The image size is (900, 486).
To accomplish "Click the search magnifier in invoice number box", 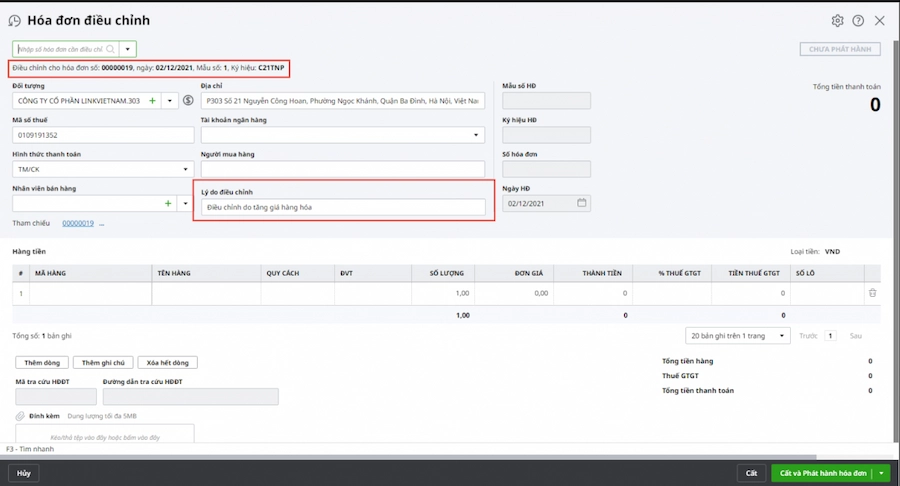I will (x=110, y=48).
